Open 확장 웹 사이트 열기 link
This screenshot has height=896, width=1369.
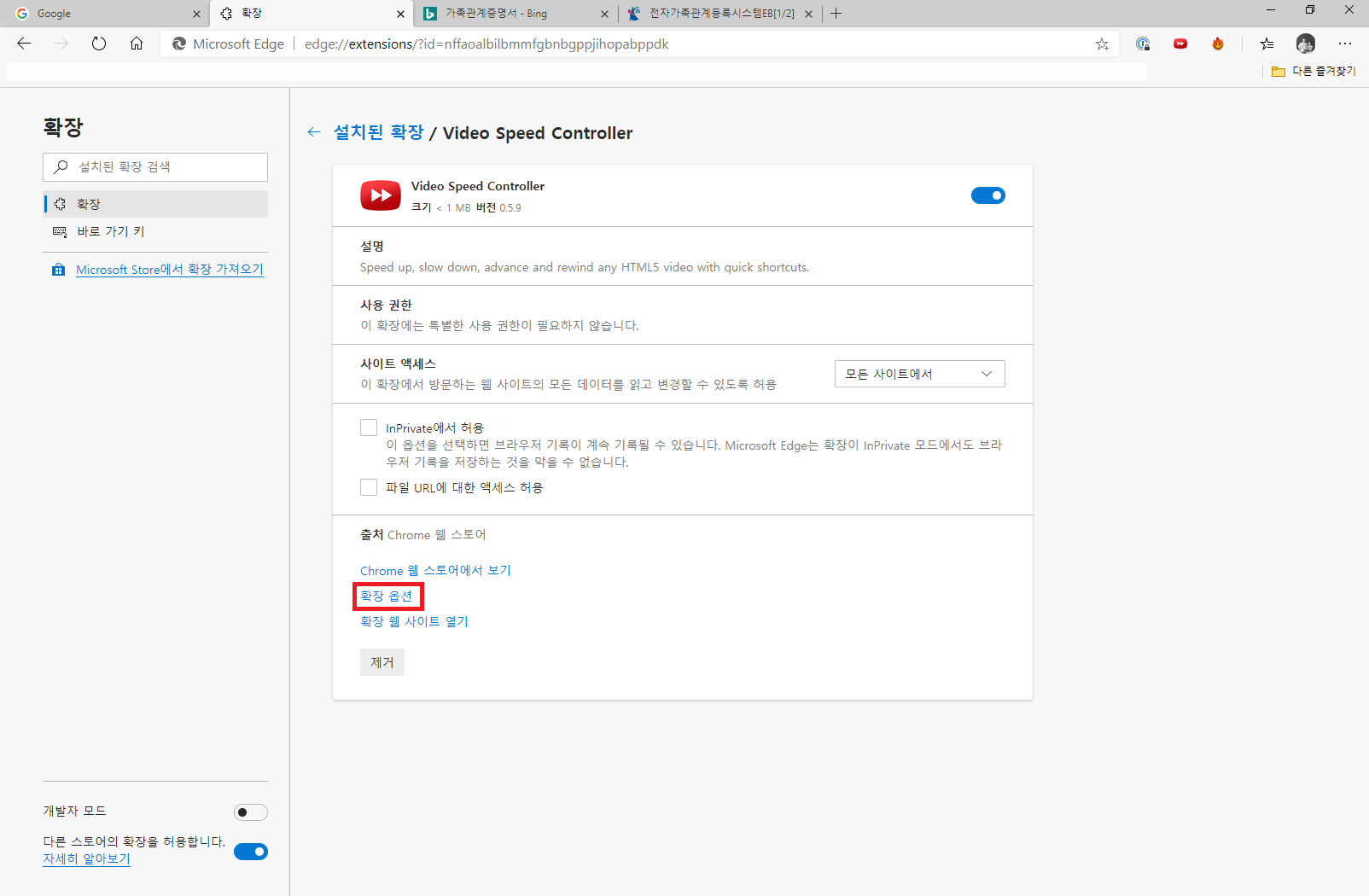click(x=414, y=621)
